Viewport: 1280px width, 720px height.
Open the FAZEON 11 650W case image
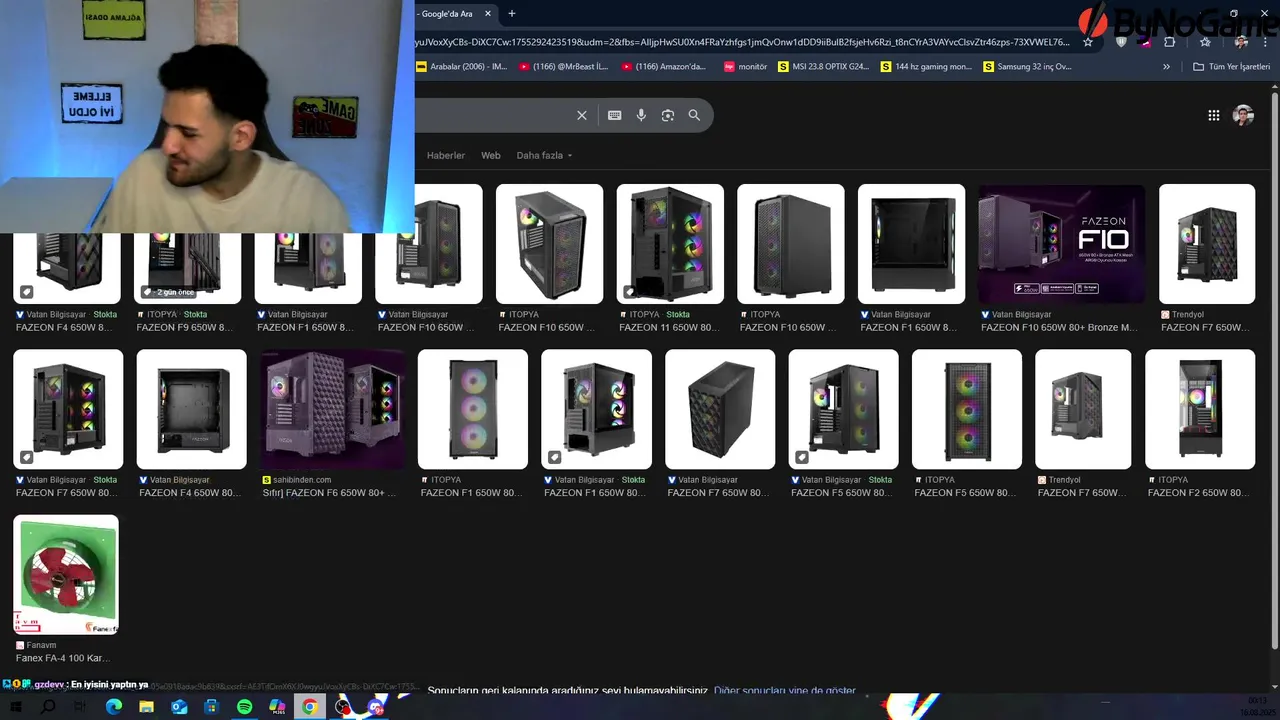pyautogui.click(x=670, y=243)
